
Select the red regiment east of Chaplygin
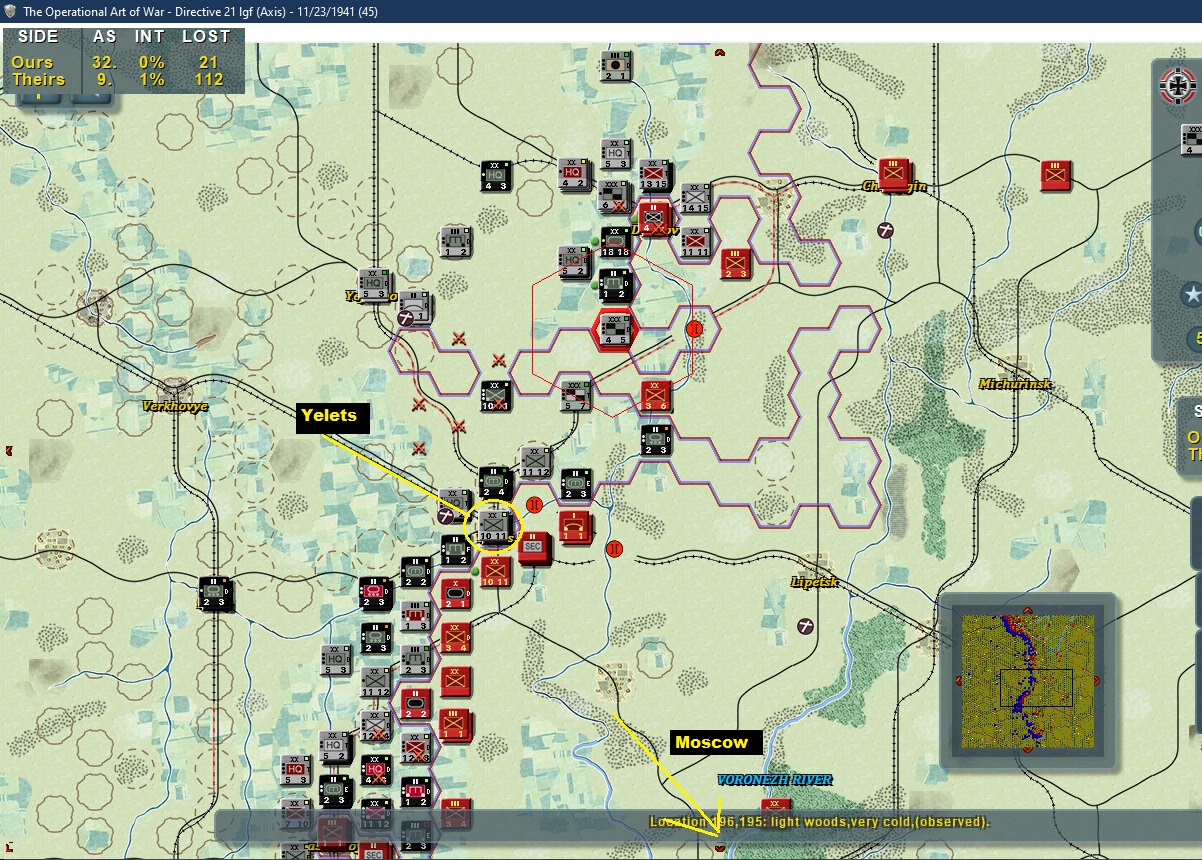pyautogui.click(x=1056, y=175)
